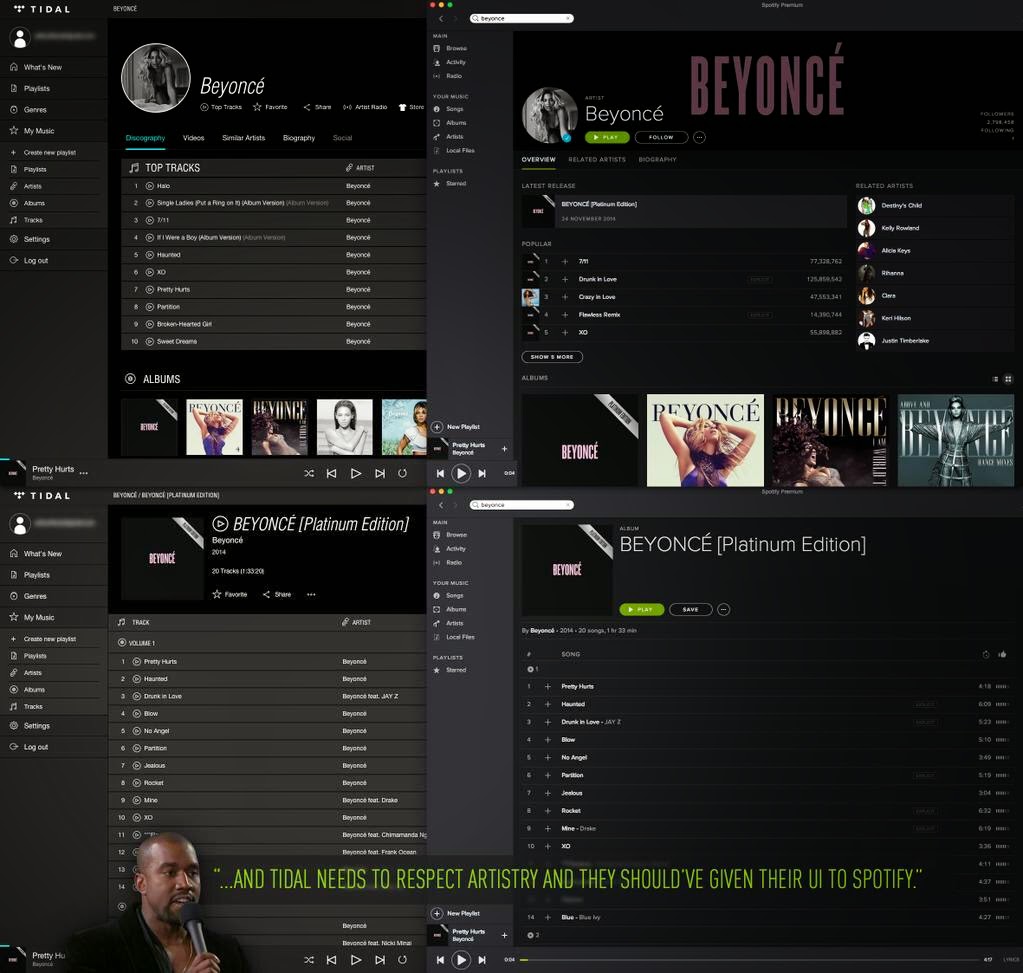Open Related Artists tab in Spotify
The width and height of the screenshot is (1023, 973).
597,159
